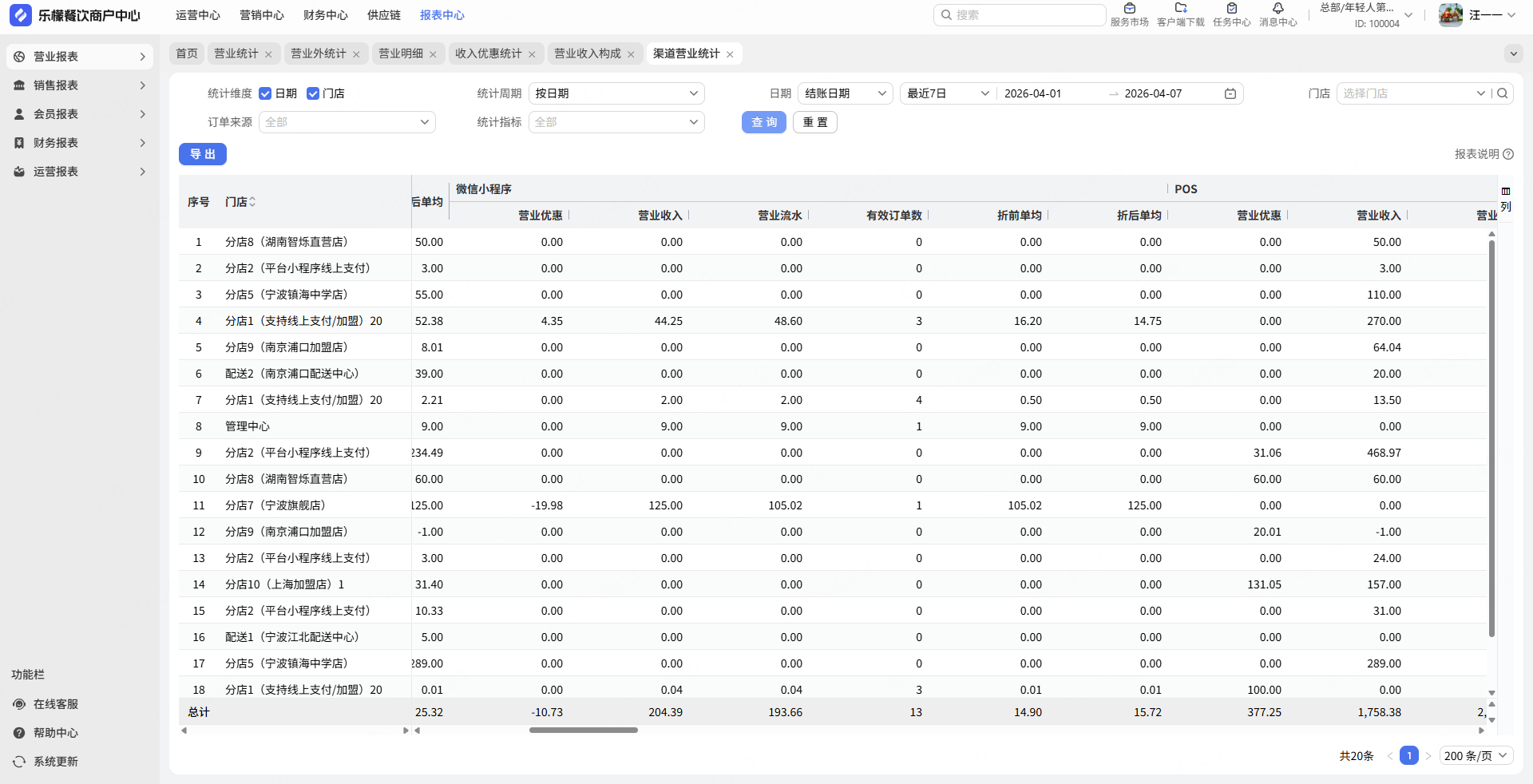Open the 财务中心 top menu
The image size is (1533, 784).
[x=325, y=15]
